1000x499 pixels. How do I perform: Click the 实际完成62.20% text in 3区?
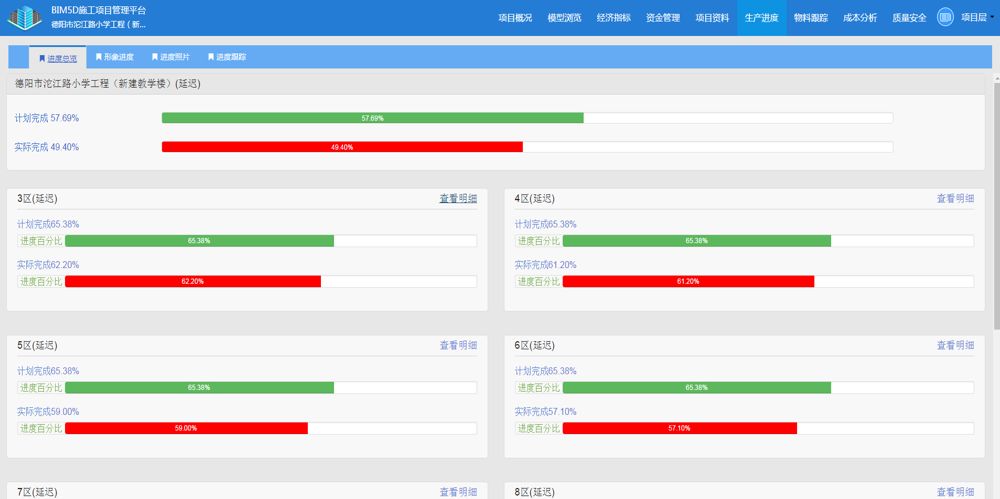[x=48, y=265]
